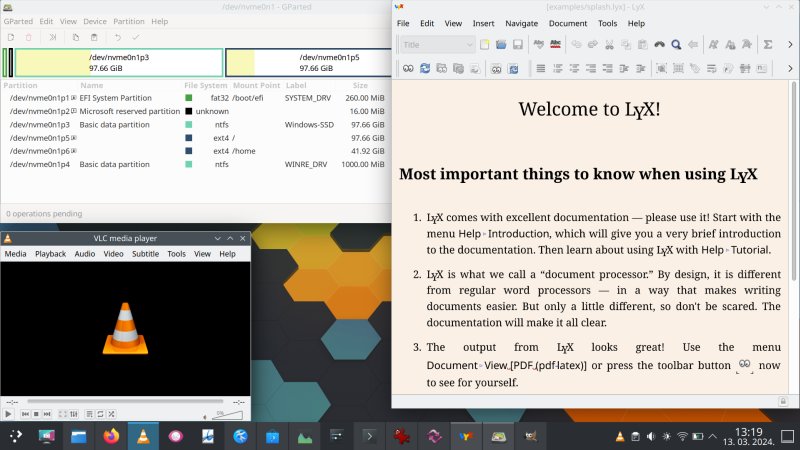Click Update output (blue arrows) icon in LyX
The width and height of the screenshot is (800, 450).
click(425, 68)
